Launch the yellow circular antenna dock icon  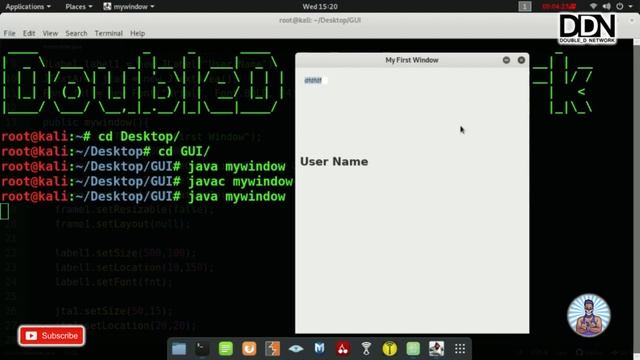coord(390,349)
